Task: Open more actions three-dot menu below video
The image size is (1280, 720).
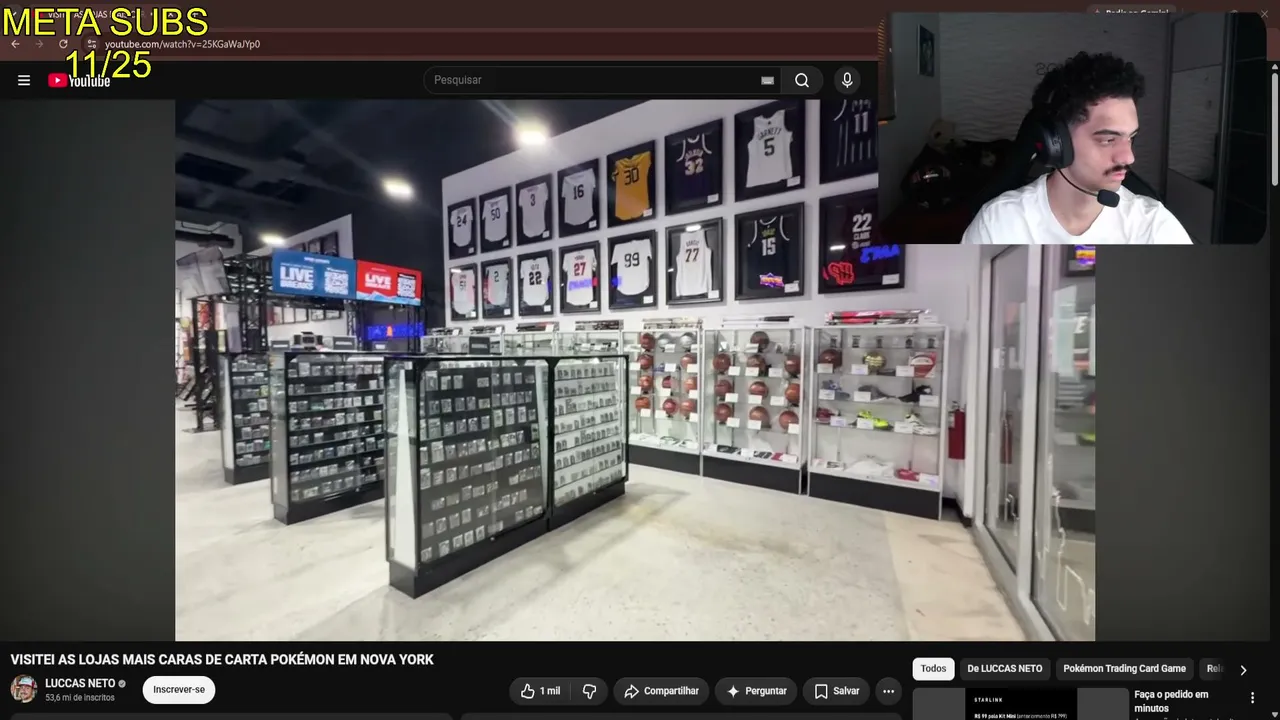Action: tap(888, 691)
